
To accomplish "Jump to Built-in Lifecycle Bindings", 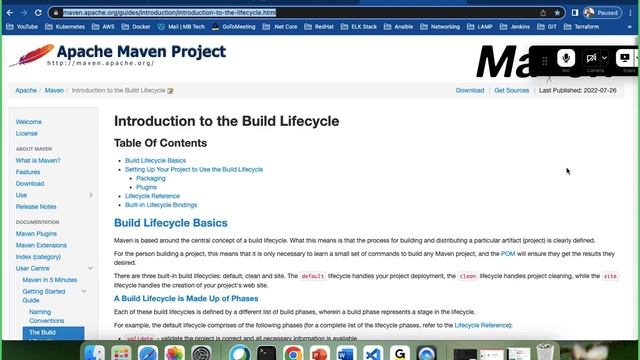I will pos(161,205).
